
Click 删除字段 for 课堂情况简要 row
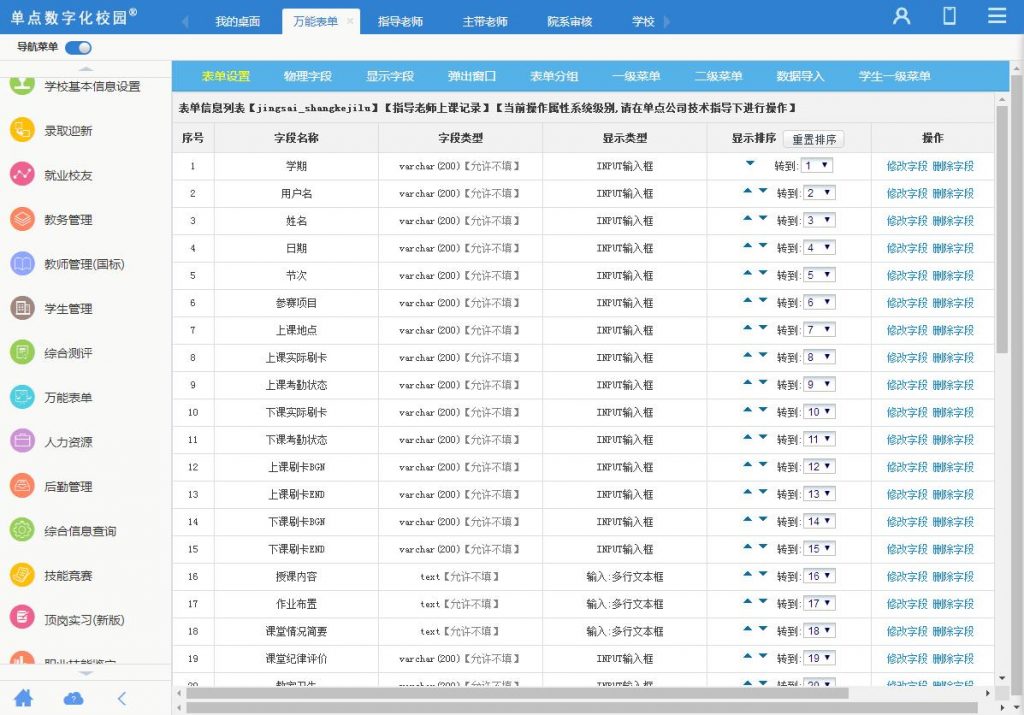pos(953,631)
